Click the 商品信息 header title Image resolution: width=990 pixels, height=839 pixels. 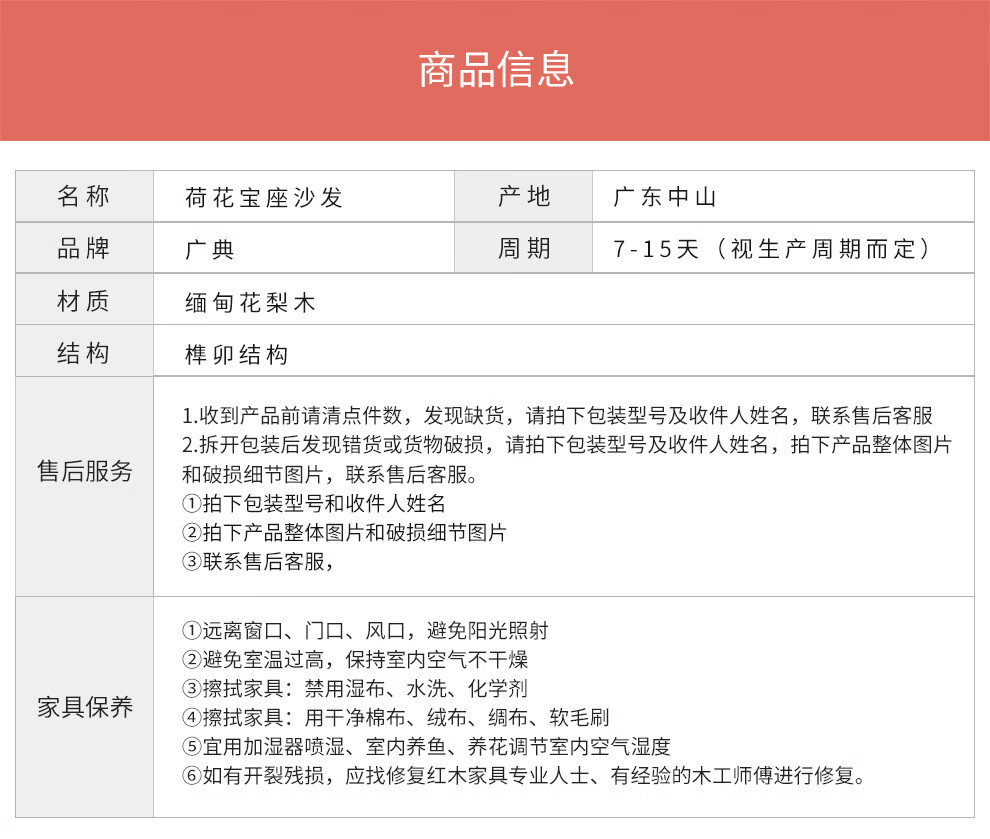point(495,70)
